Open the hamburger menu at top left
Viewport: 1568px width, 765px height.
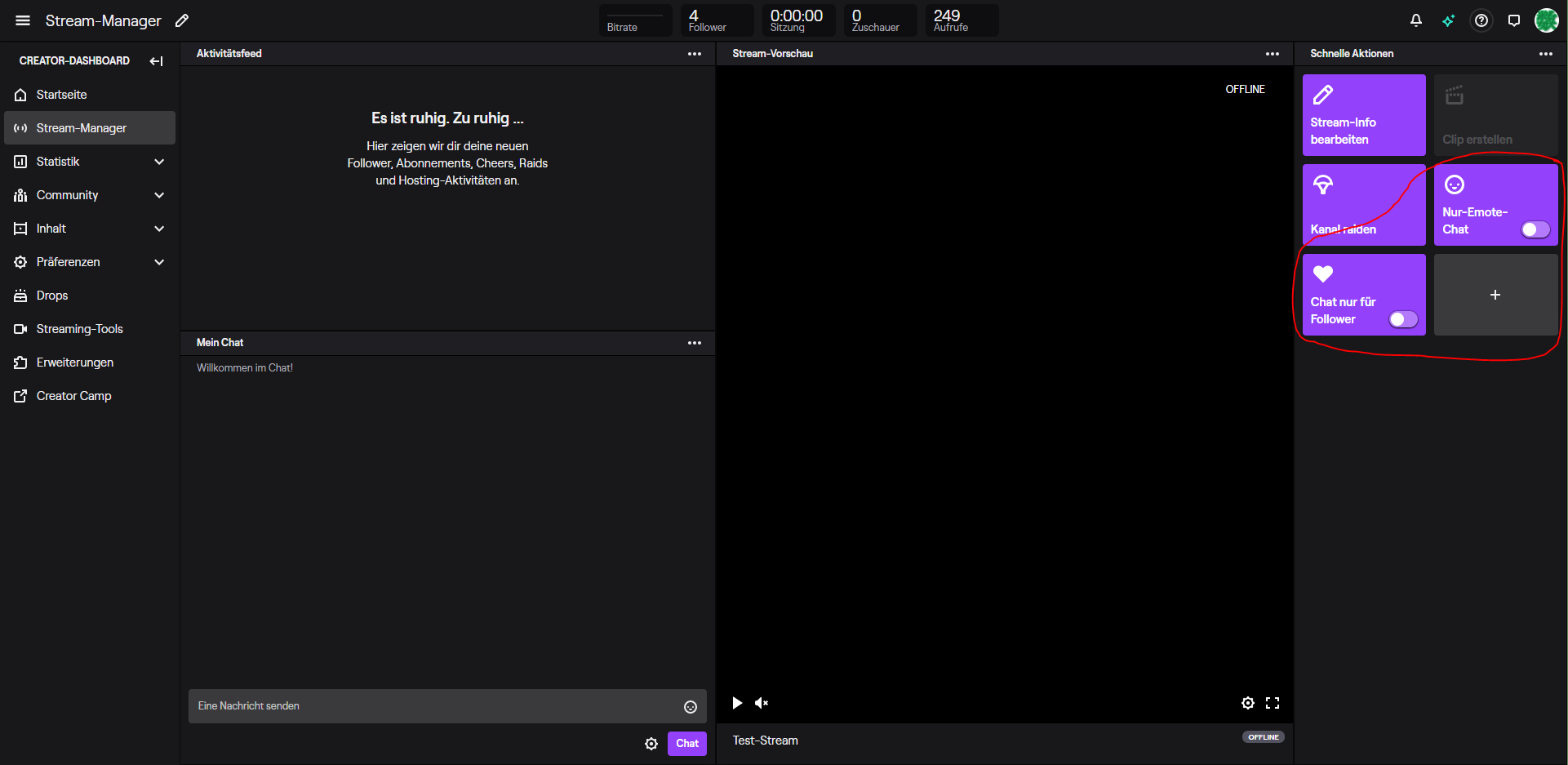point(23,20)
